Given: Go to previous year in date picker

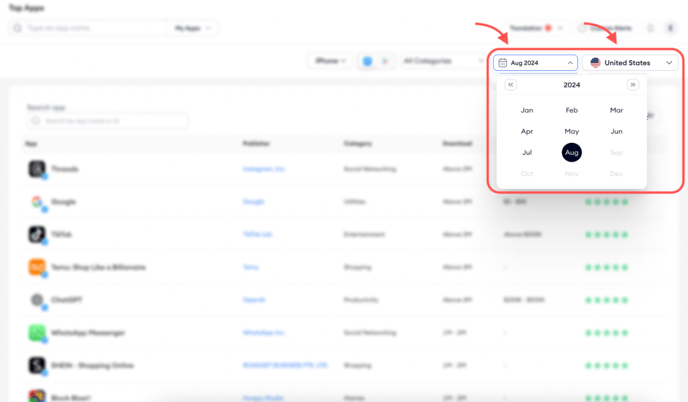Looking at the screenshot, I should 510,85.
